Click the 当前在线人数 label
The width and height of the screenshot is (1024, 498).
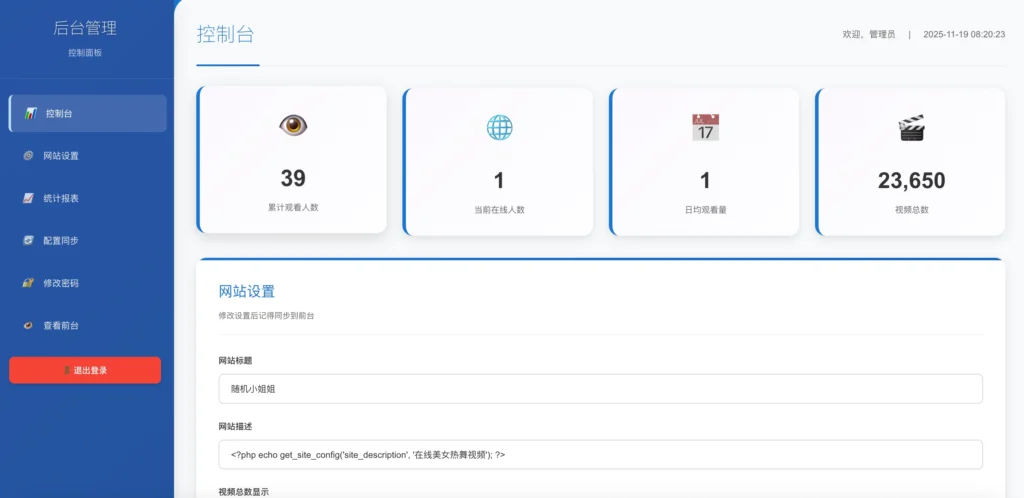(500, 210)
